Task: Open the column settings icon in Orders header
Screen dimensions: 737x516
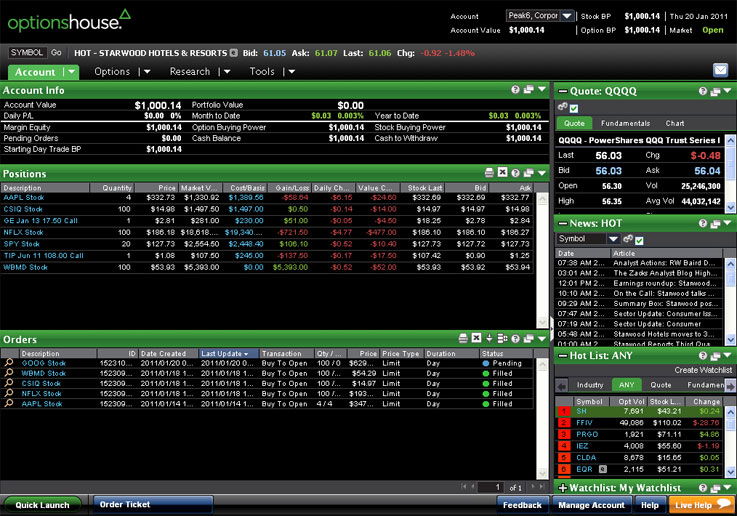Action: pos(502,338)
